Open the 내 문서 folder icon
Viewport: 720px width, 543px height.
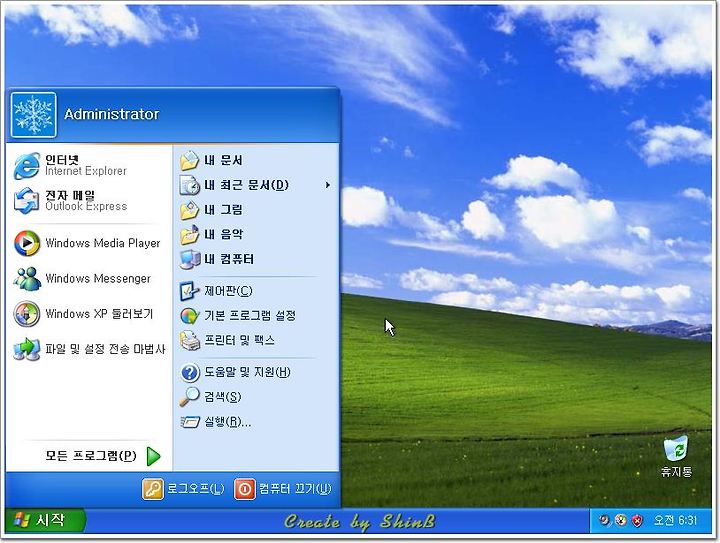coord(190,161)
